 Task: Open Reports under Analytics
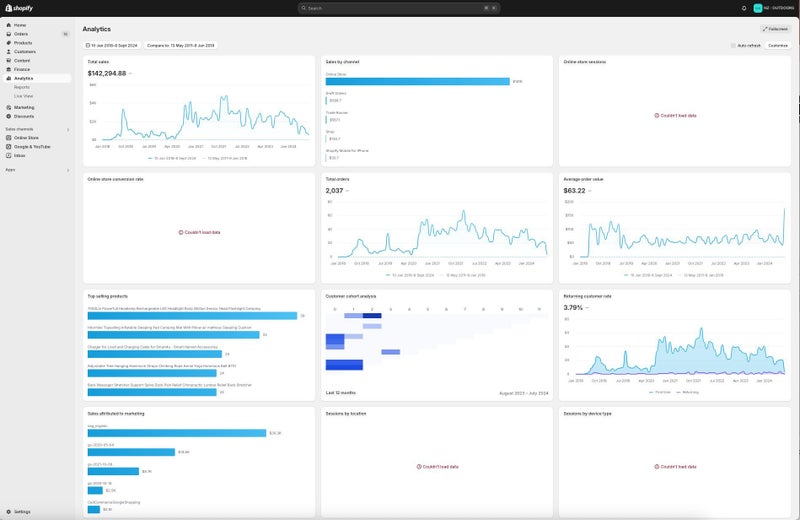tap(22, 87)
